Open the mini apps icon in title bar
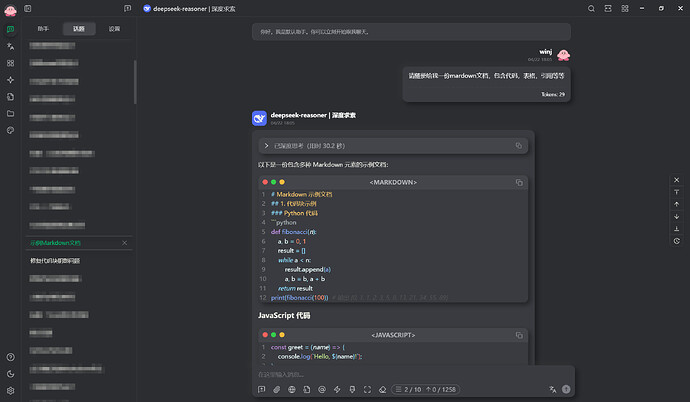The width and height of the screenshot is (690, 402). tap(625, 8)
